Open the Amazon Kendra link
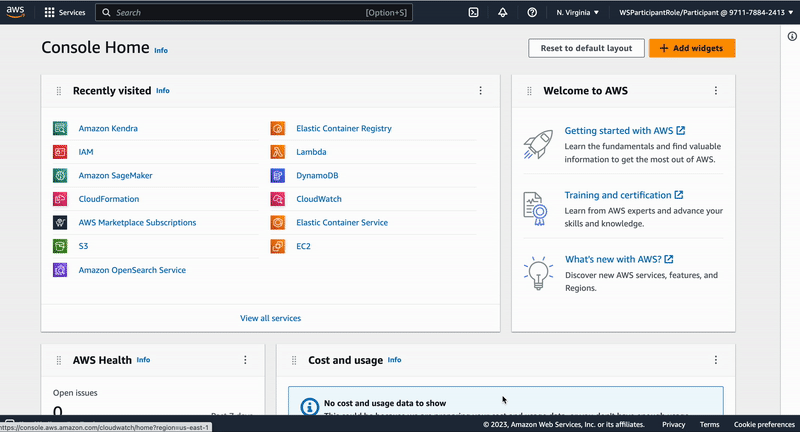This screenshot has height=432, width=800. tap(108, 129)
